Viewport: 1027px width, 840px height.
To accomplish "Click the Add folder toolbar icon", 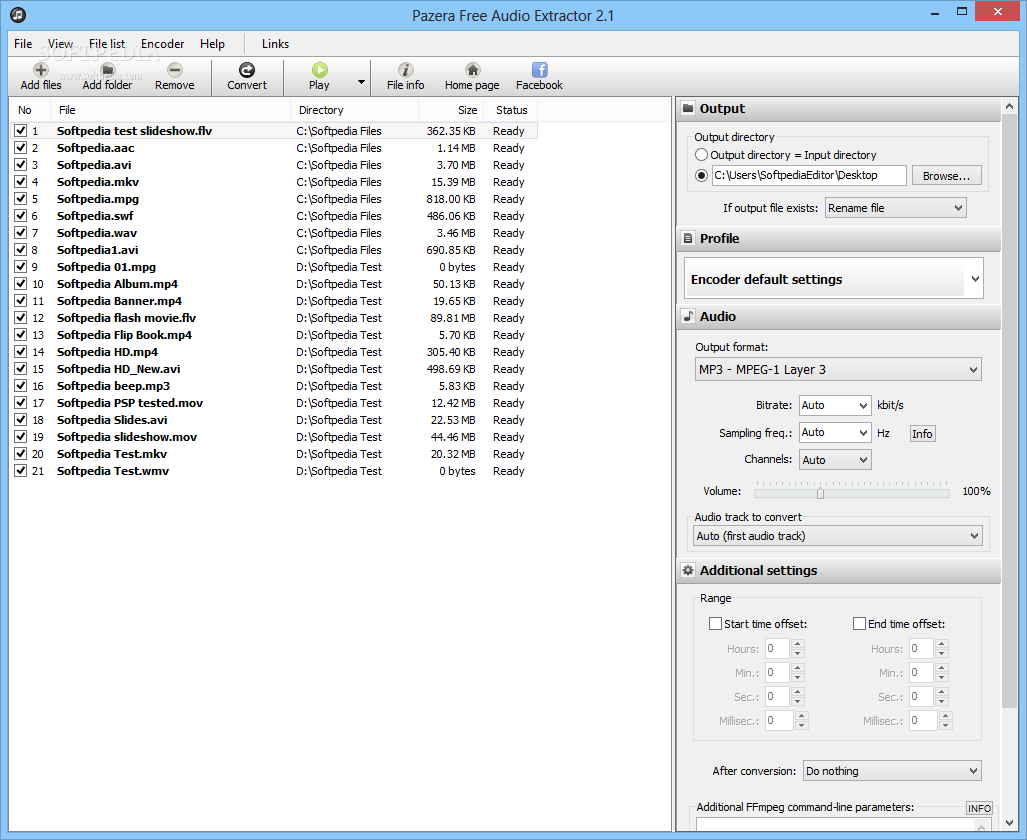I will pos(107,69).
